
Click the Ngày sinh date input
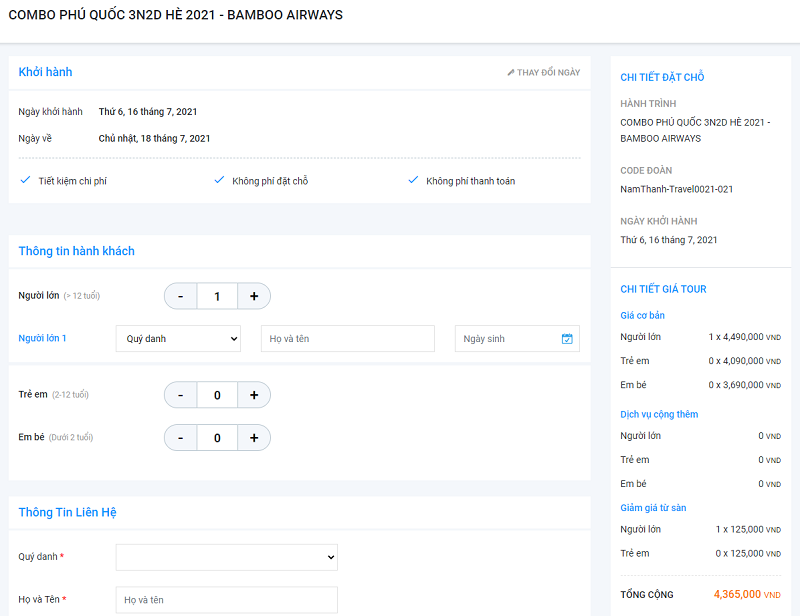(x=505, y=339)
